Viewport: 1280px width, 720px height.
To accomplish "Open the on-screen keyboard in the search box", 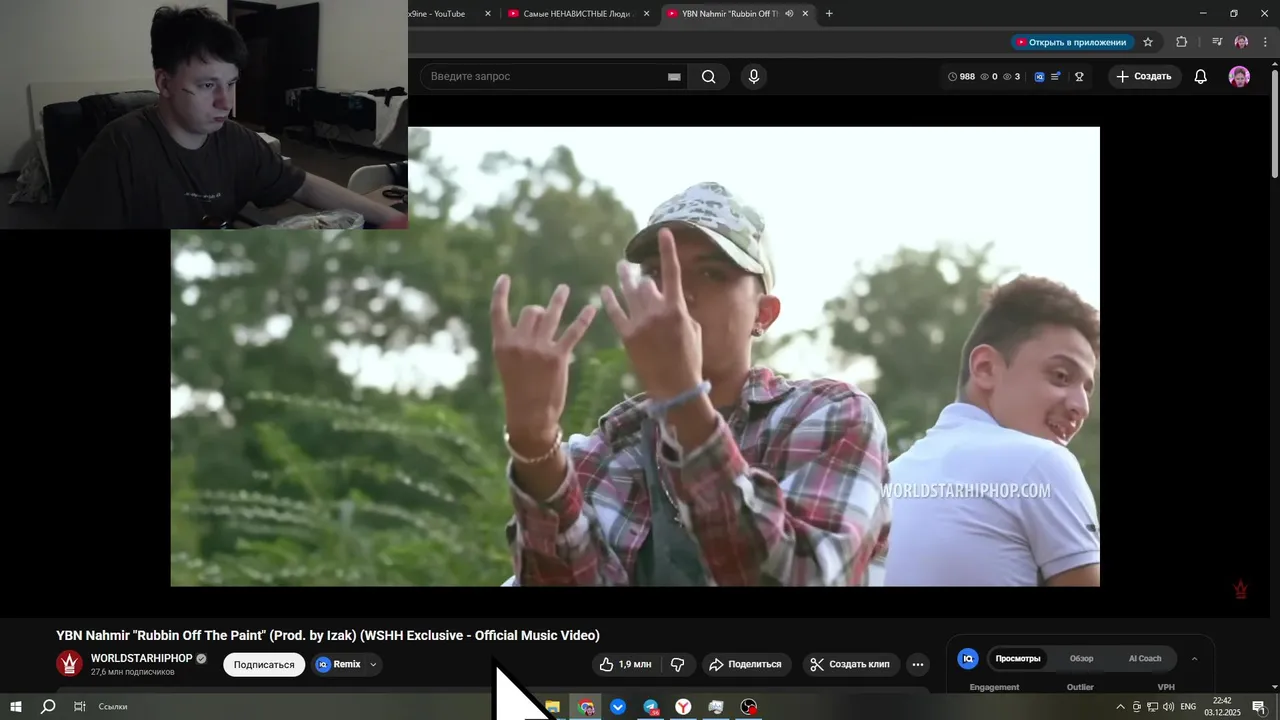I will point(674,77).
